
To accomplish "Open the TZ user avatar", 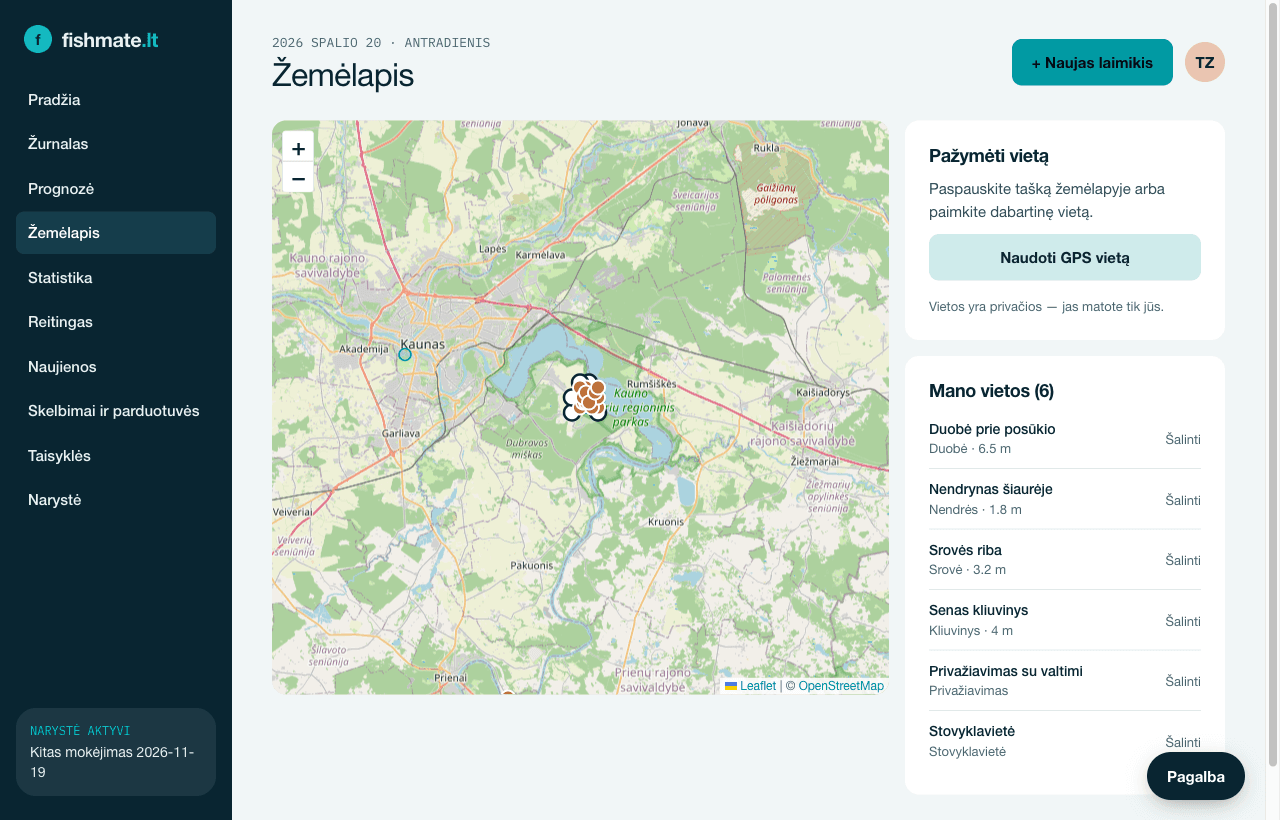I will coord(1205,62).
